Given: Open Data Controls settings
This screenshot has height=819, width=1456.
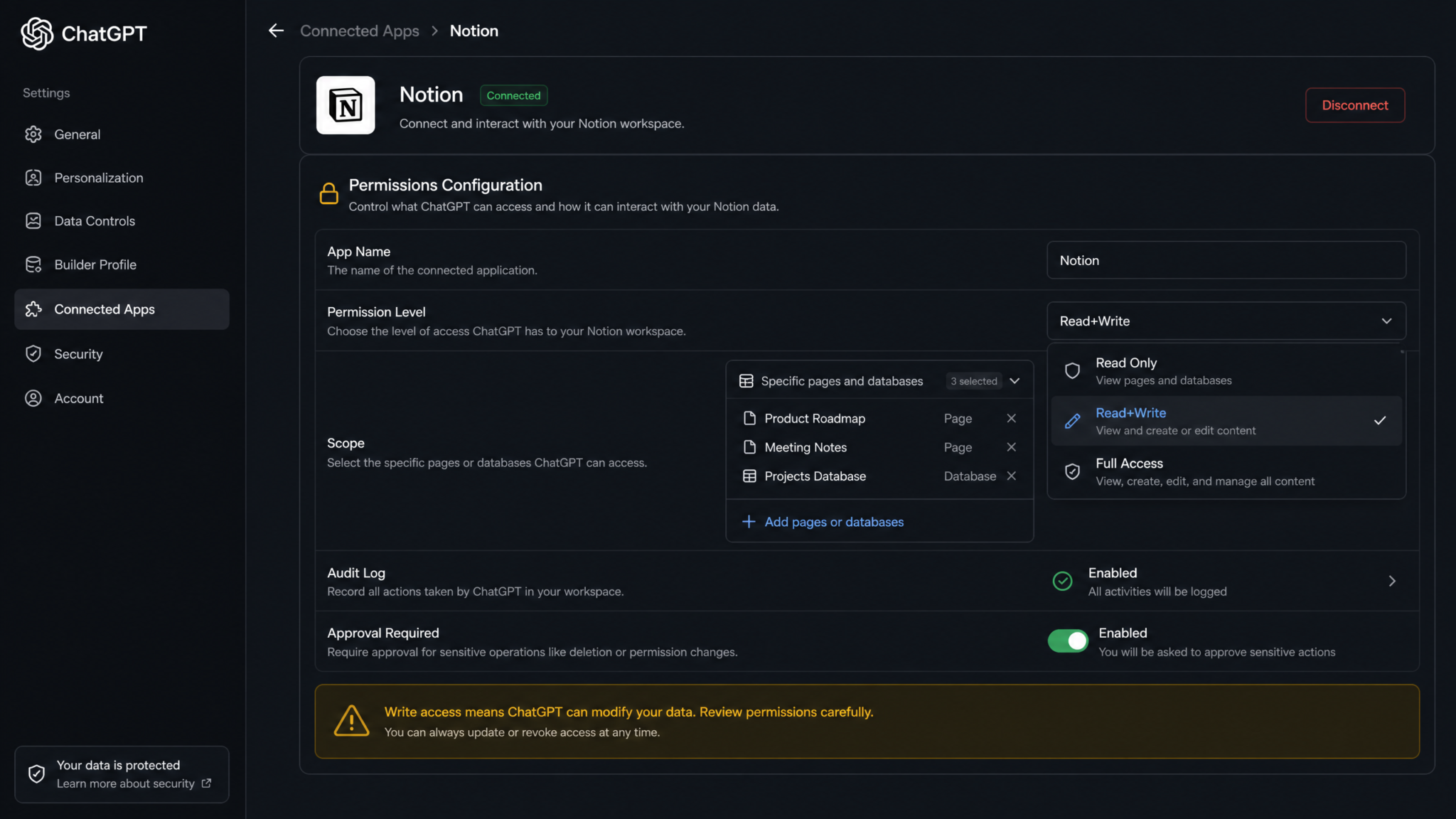Looking at the screenshot, I should [x=122, y=221].
